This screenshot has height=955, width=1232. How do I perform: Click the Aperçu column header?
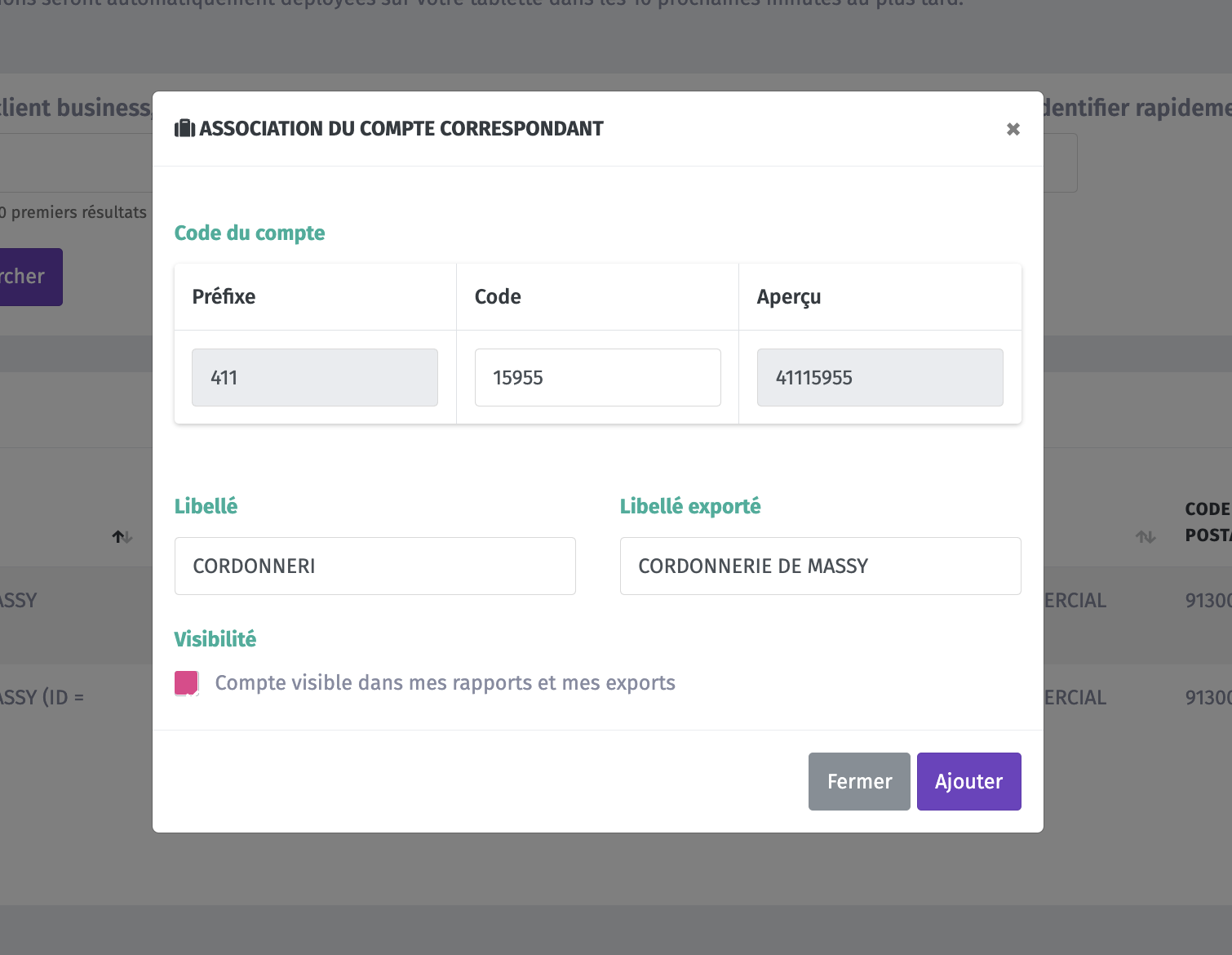[x=789, y=296]
